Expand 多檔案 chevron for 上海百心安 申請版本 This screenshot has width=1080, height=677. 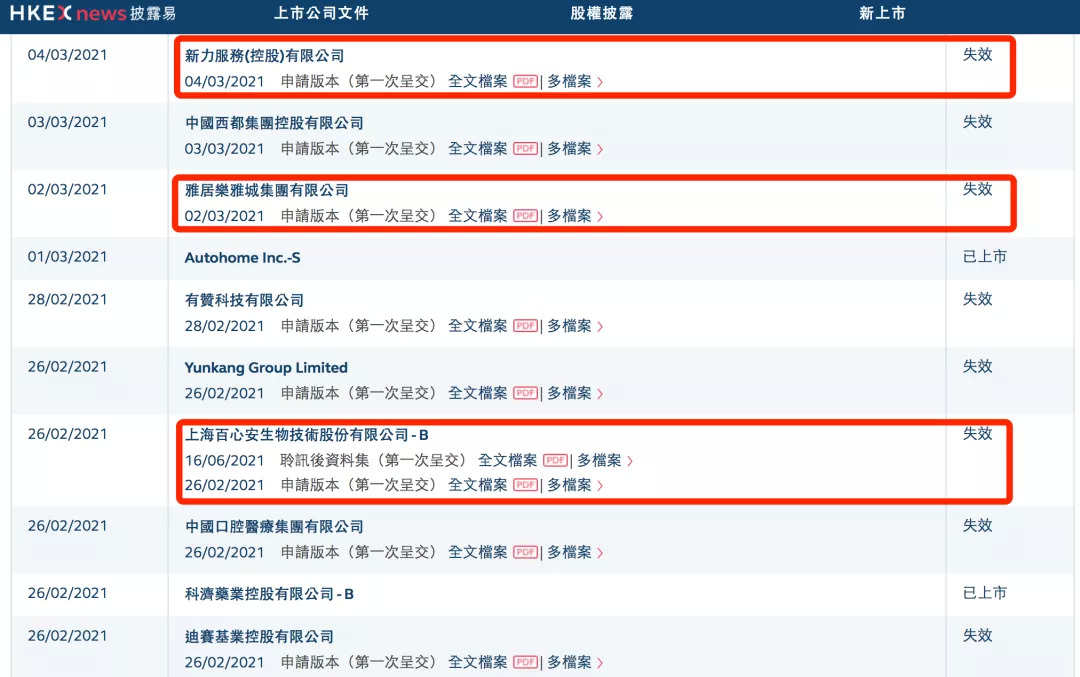pyautogui.click(x=601, y=486)
